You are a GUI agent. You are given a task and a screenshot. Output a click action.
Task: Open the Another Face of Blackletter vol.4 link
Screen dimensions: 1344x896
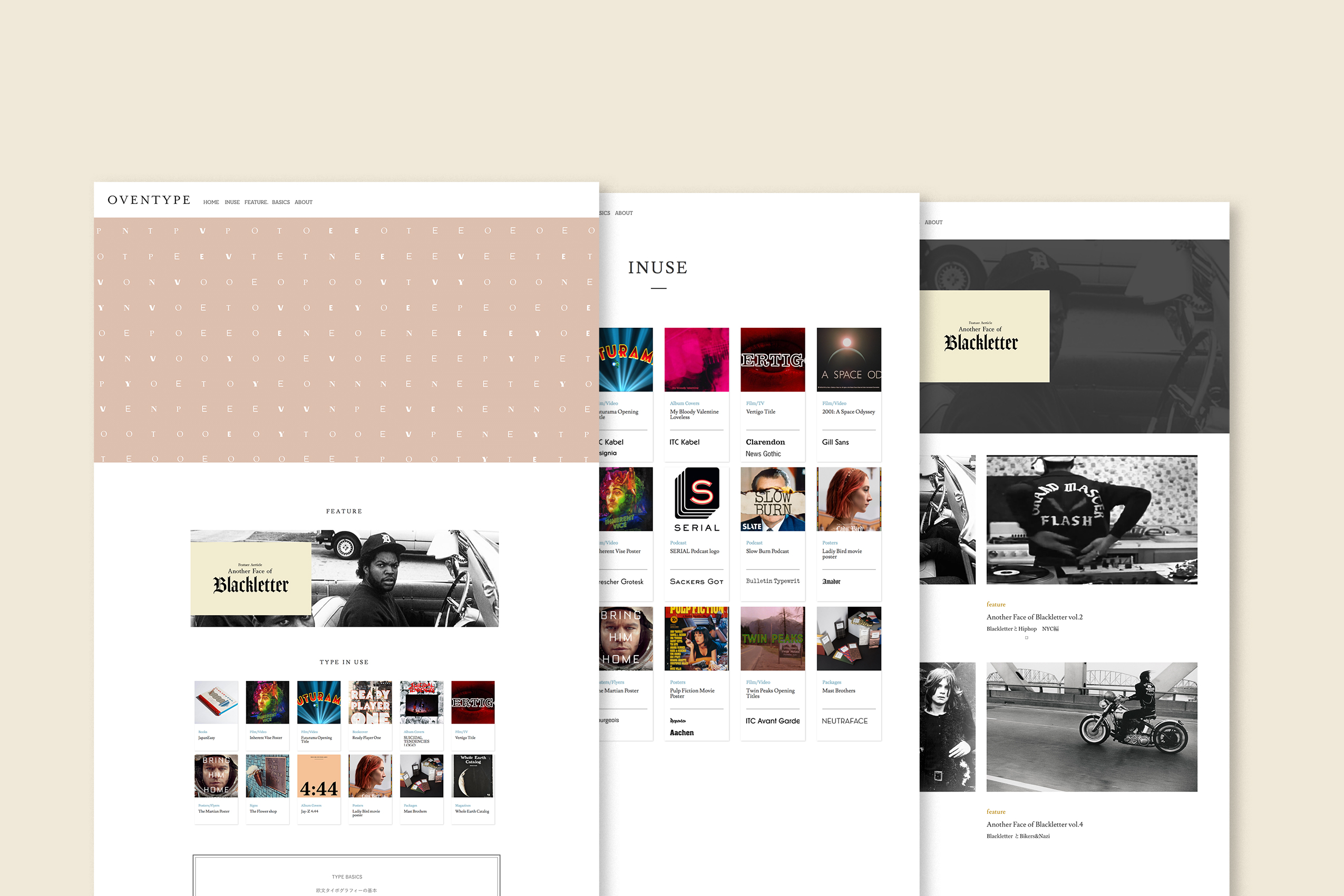click(x=1034, y=824)
